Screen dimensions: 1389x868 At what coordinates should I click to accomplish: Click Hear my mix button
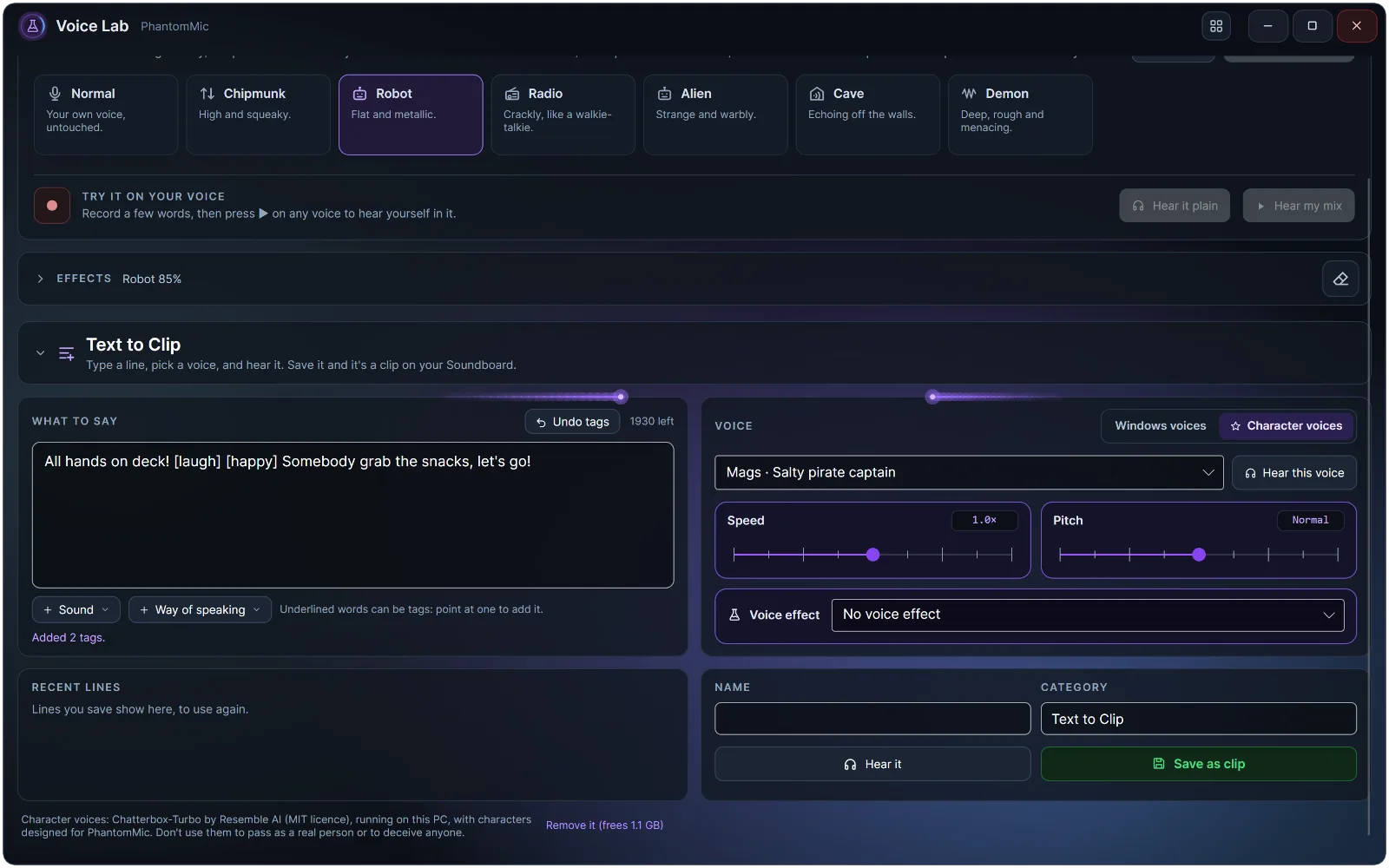1299,206
